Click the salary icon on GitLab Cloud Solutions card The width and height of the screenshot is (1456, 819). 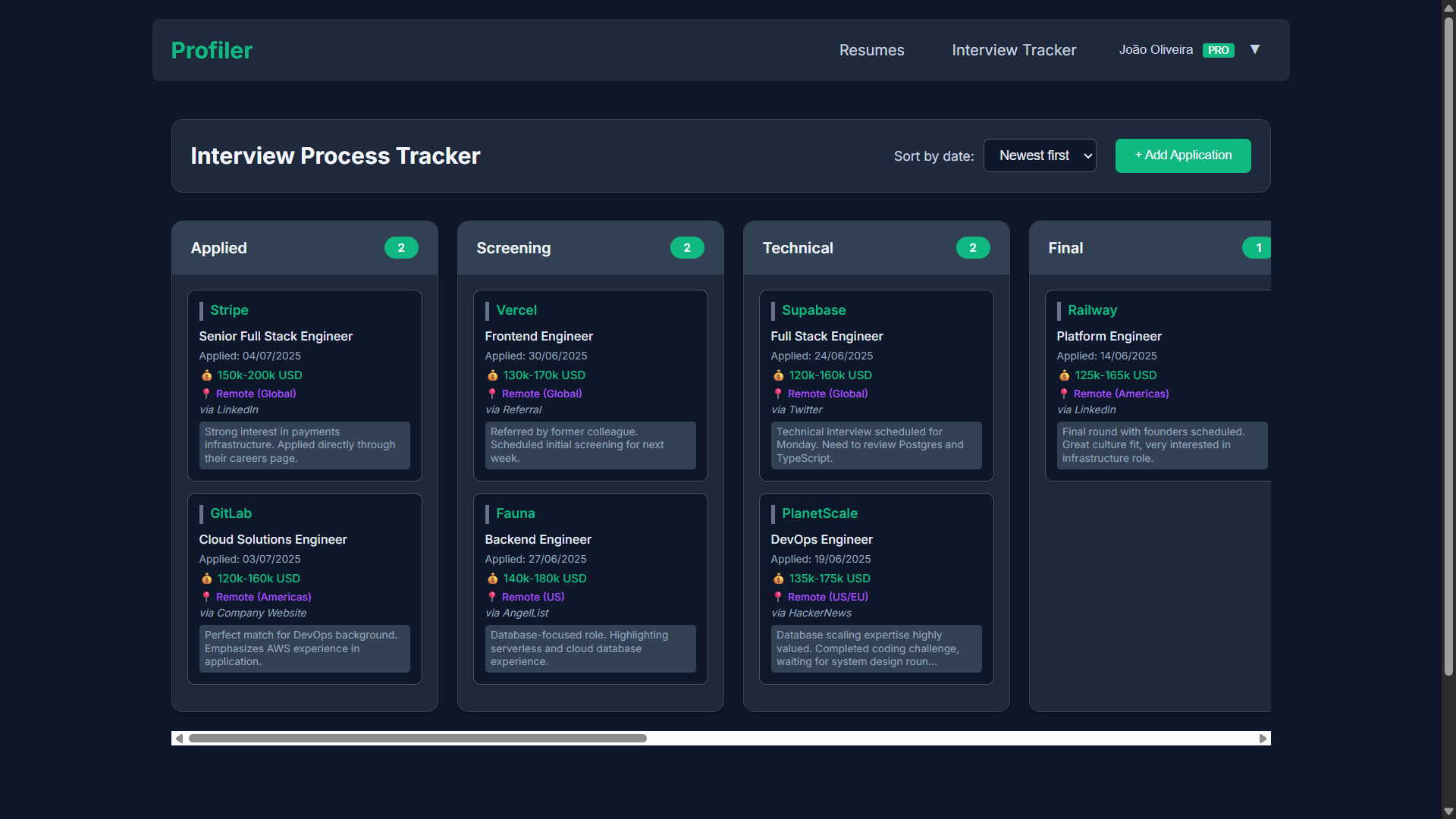tap(206, 579)
